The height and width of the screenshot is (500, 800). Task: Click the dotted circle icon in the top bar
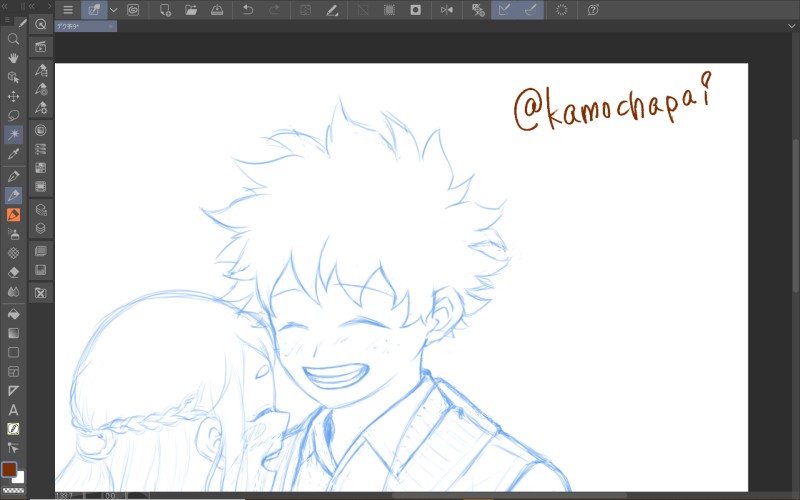[561, 10]
